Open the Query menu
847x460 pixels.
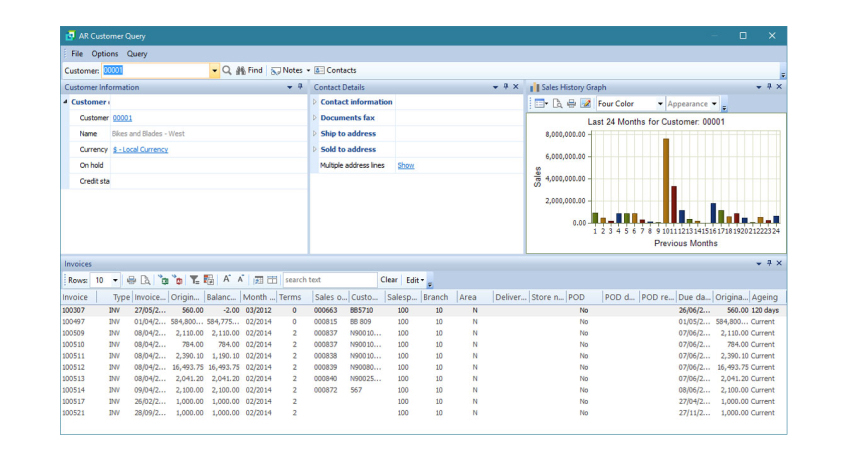(137, 54)
